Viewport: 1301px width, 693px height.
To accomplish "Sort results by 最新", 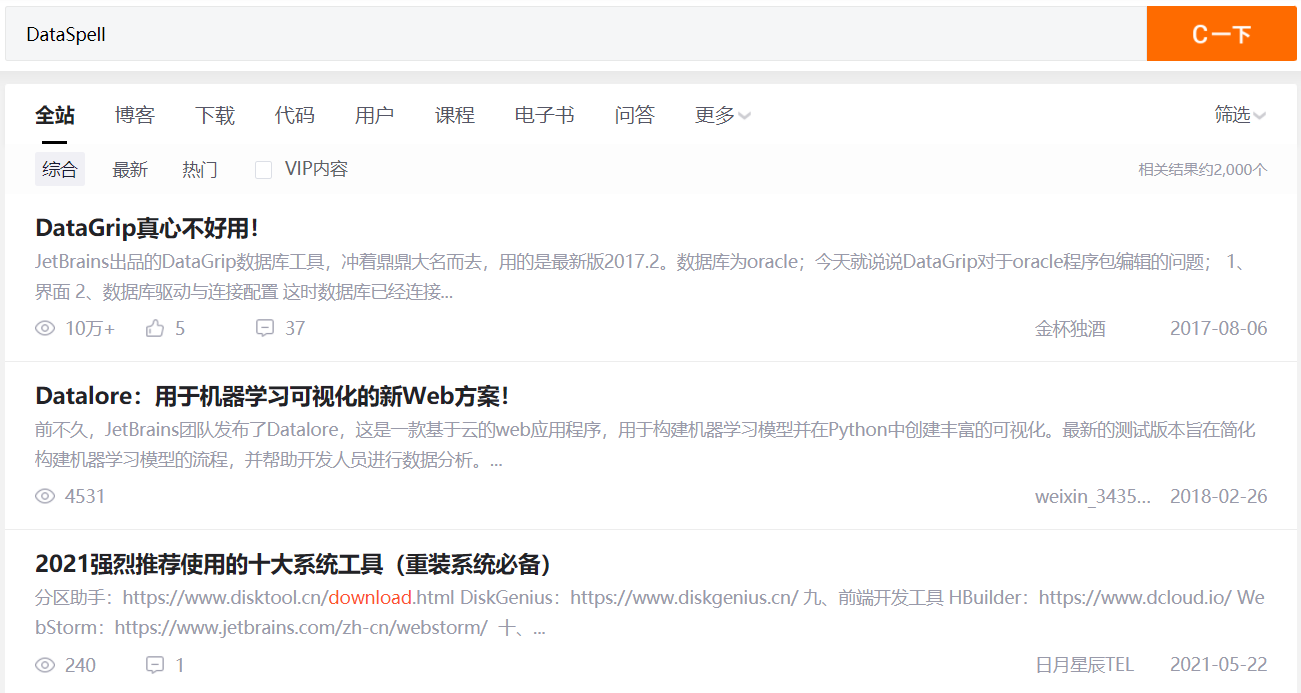I will pos(130,170).
